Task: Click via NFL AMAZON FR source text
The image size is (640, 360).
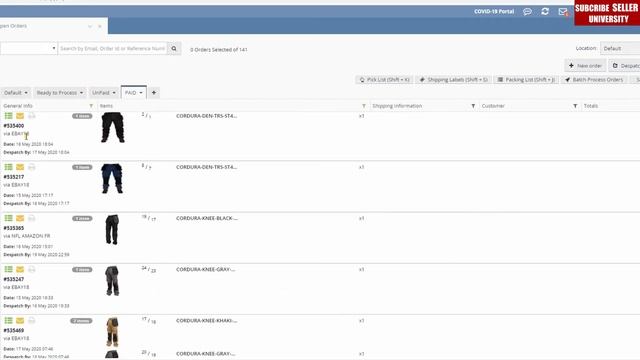Action: (x=27, y=236)
